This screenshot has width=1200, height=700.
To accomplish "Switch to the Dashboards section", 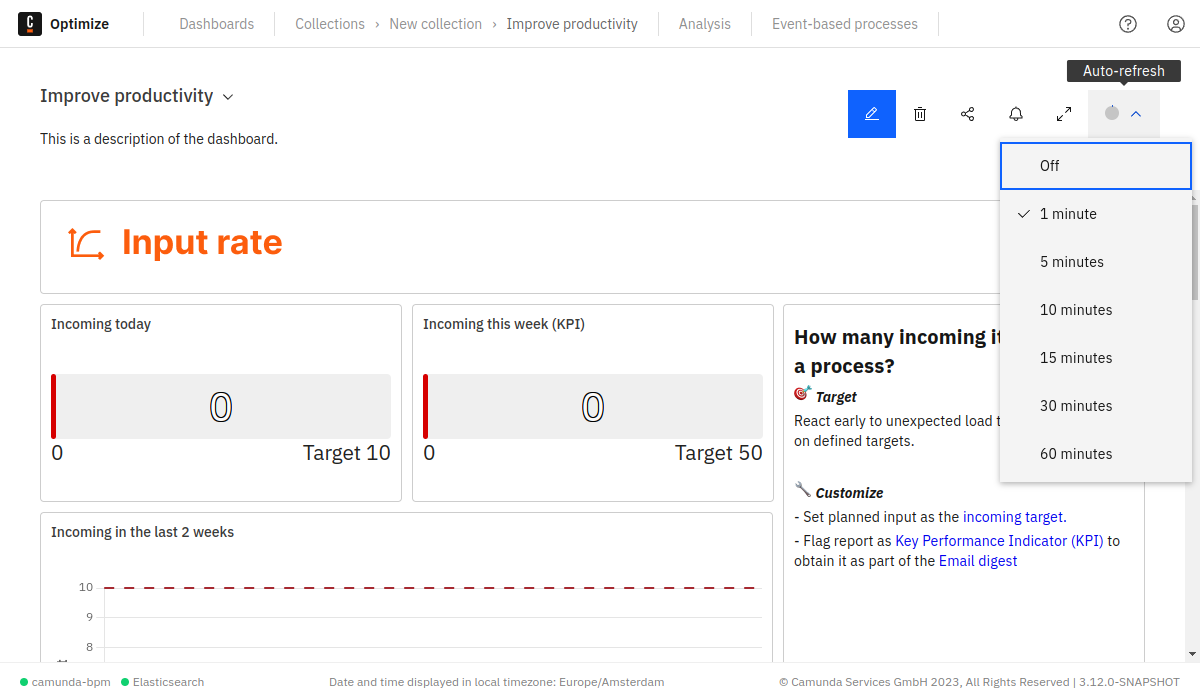I will (216, 23).
